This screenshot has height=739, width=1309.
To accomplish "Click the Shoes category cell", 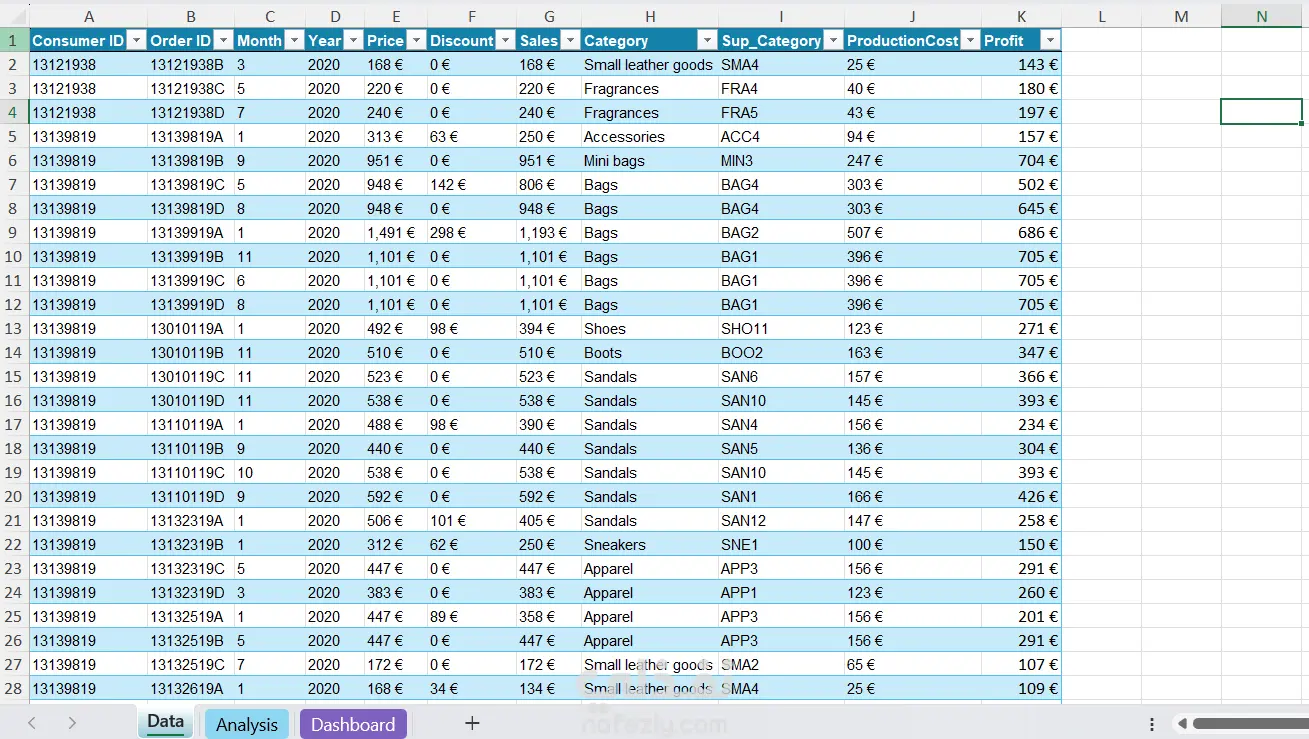I will point(650,329).
